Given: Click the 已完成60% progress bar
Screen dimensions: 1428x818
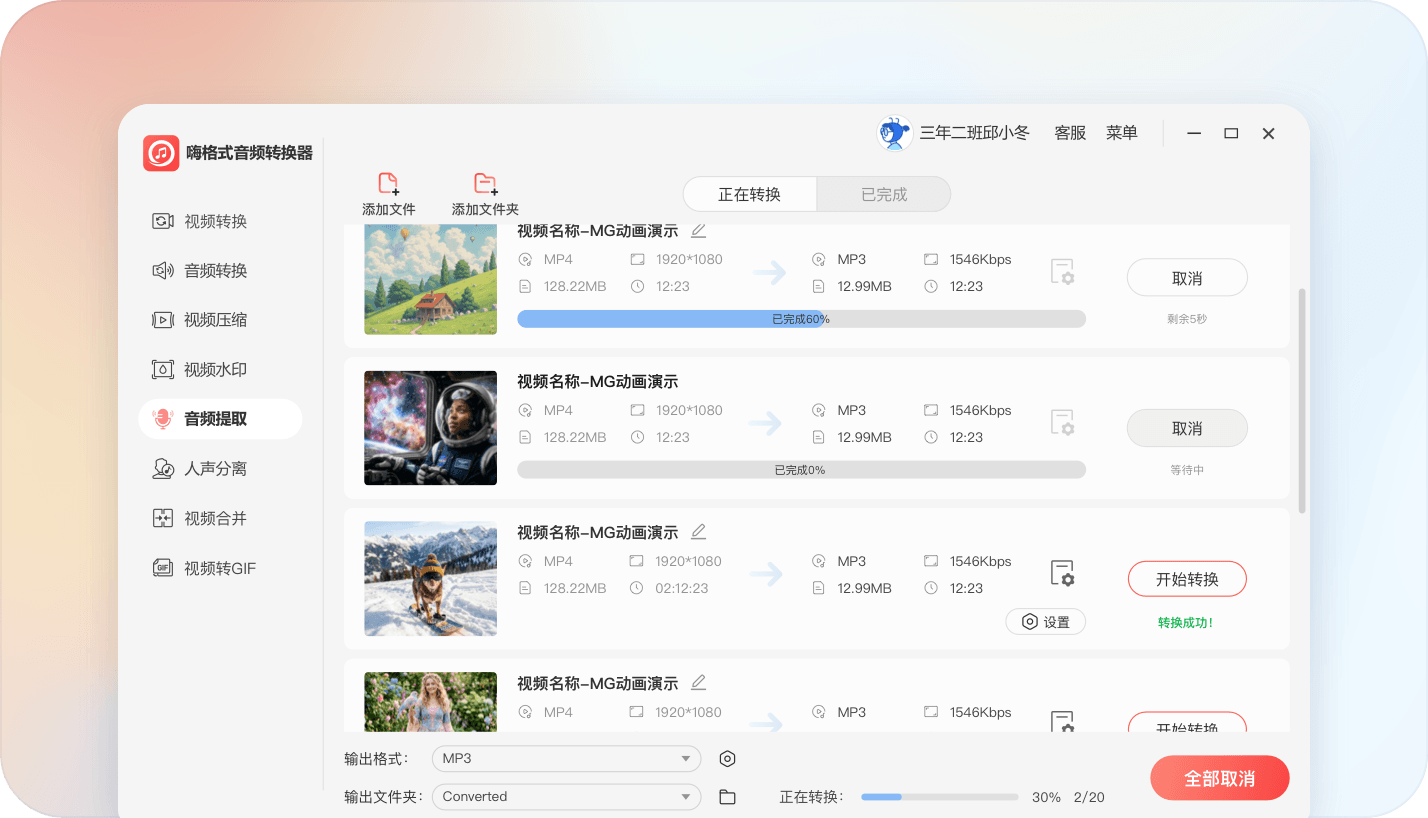Looking at the screenshot, I should 801,319.
